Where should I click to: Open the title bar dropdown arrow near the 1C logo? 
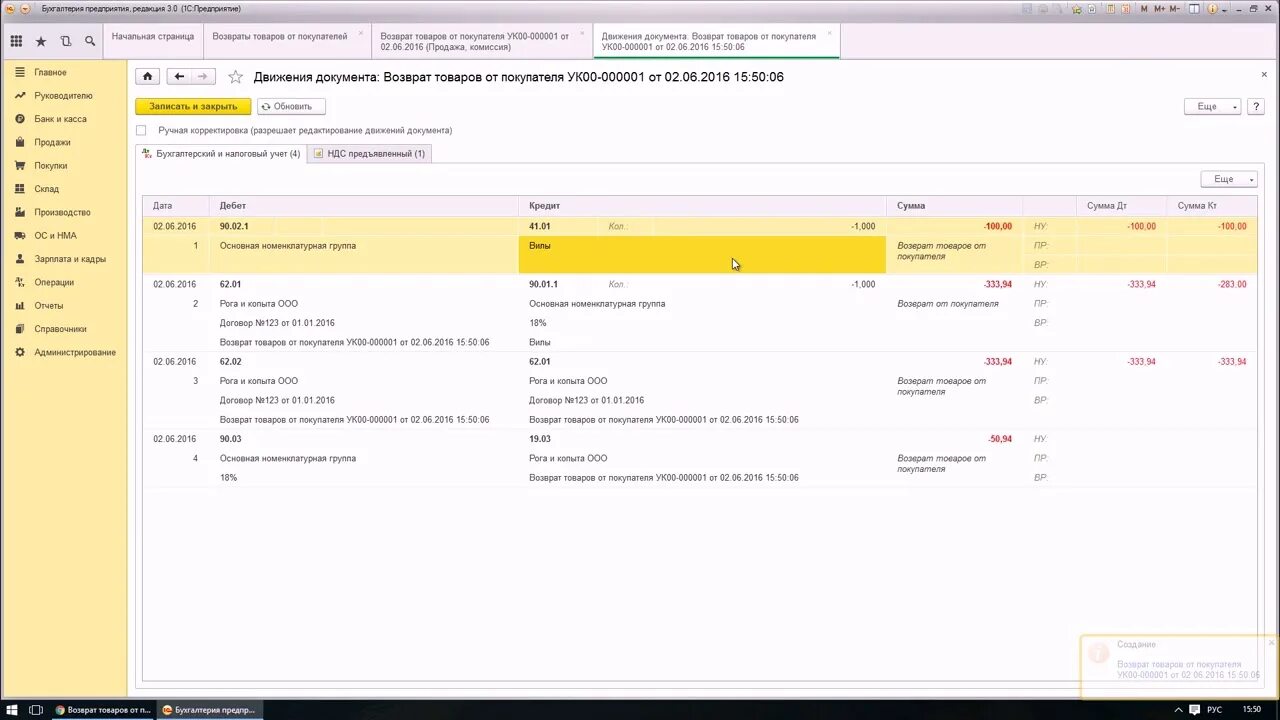pos(25,9)
